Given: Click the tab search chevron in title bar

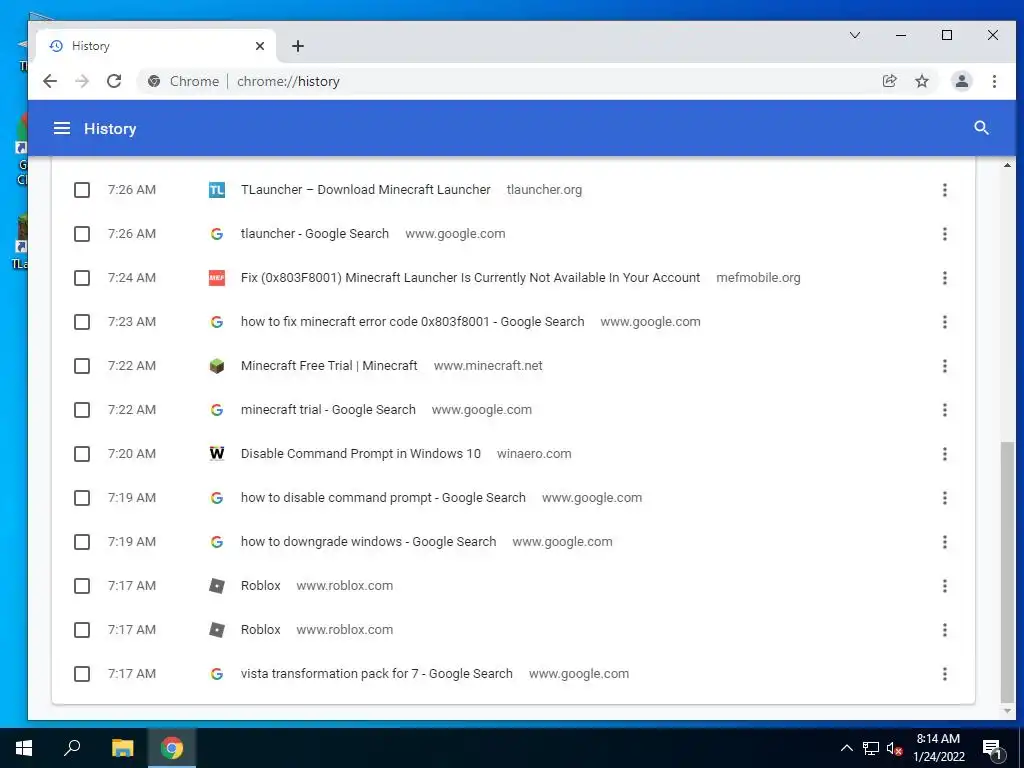Looking at the screenshot, I should [x=854, y=35].
